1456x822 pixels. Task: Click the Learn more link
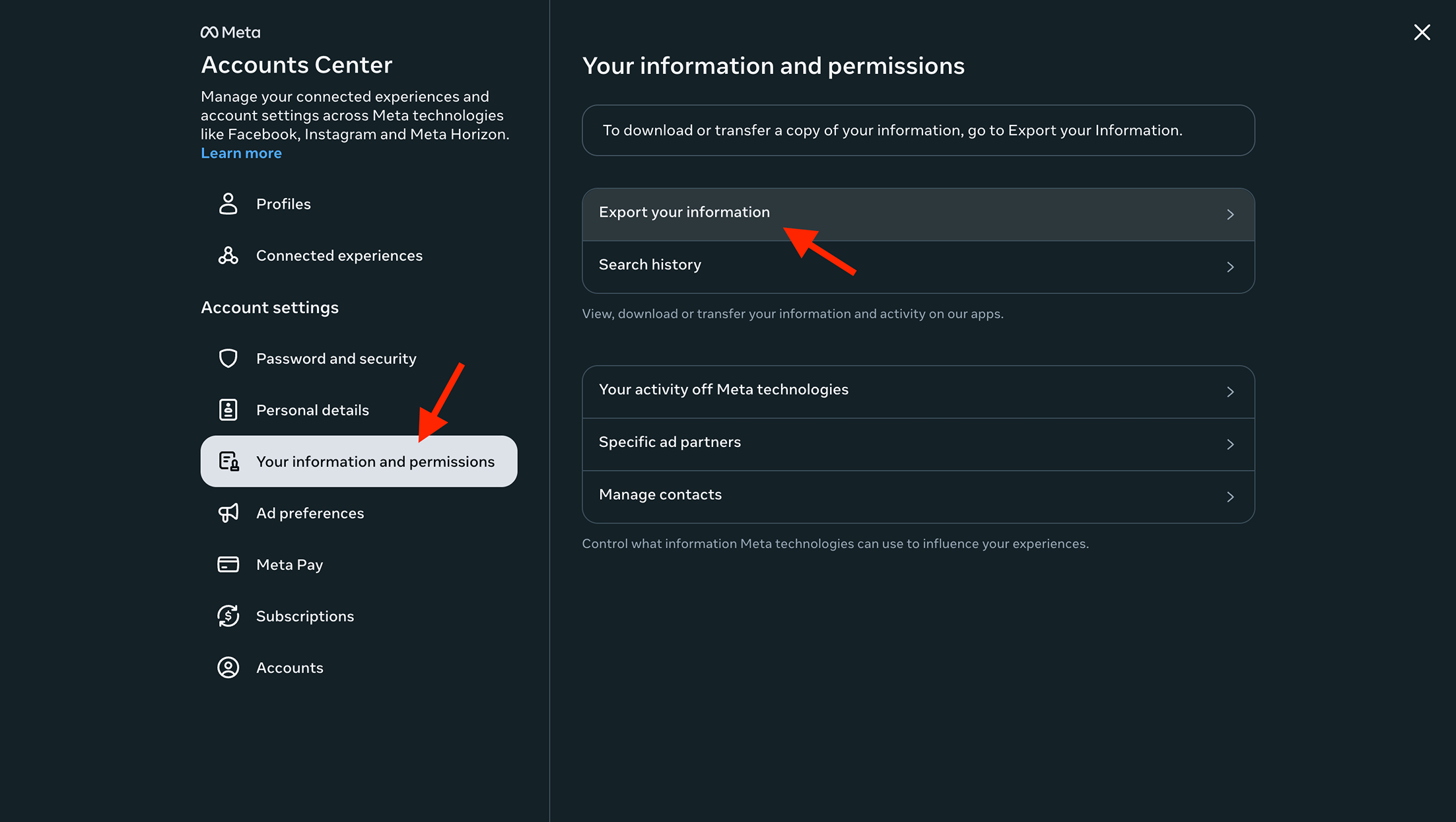pyautogui.click(x=241, y=153)
